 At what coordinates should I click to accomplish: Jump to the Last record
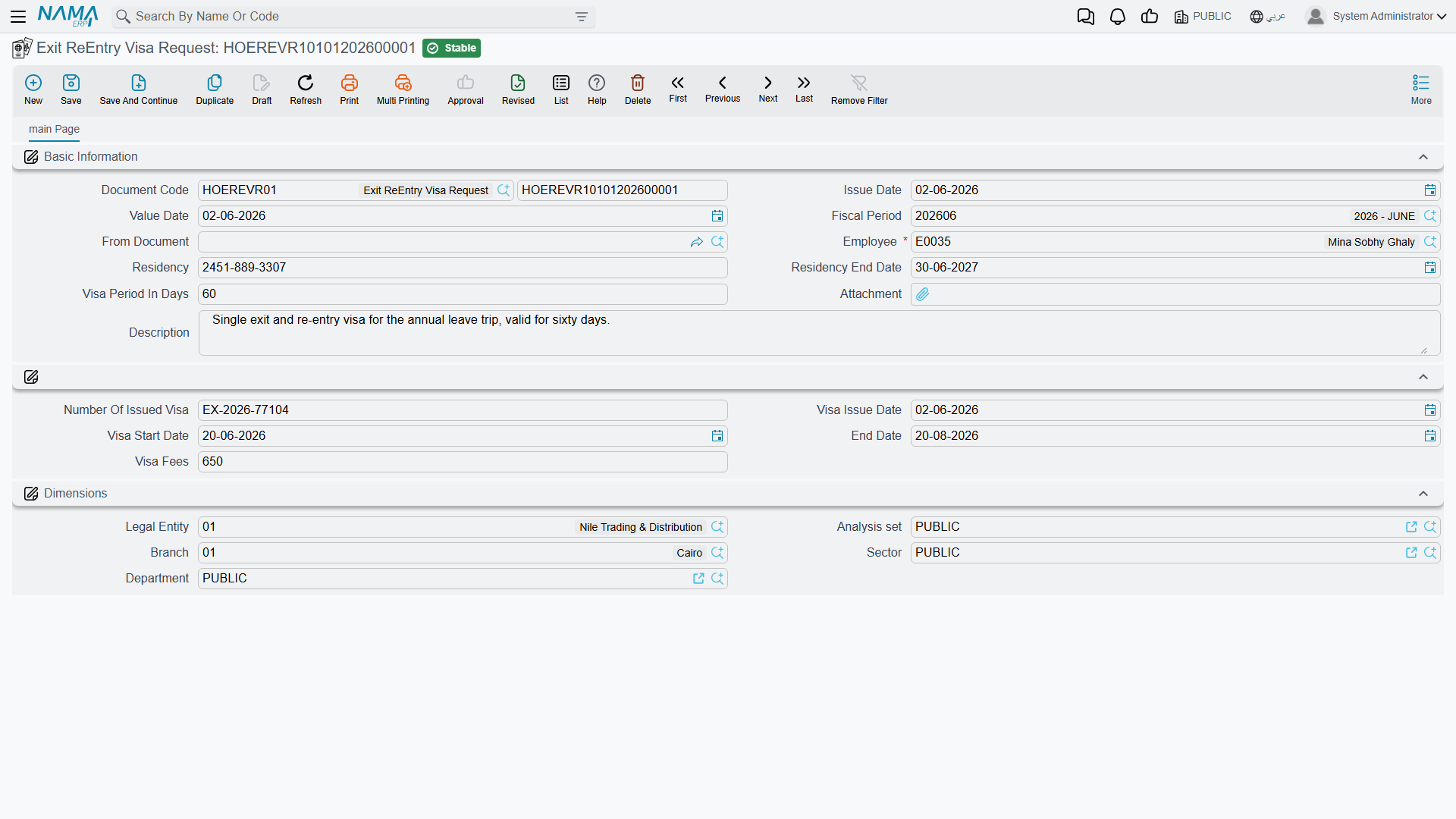click(x=804, y=89)
